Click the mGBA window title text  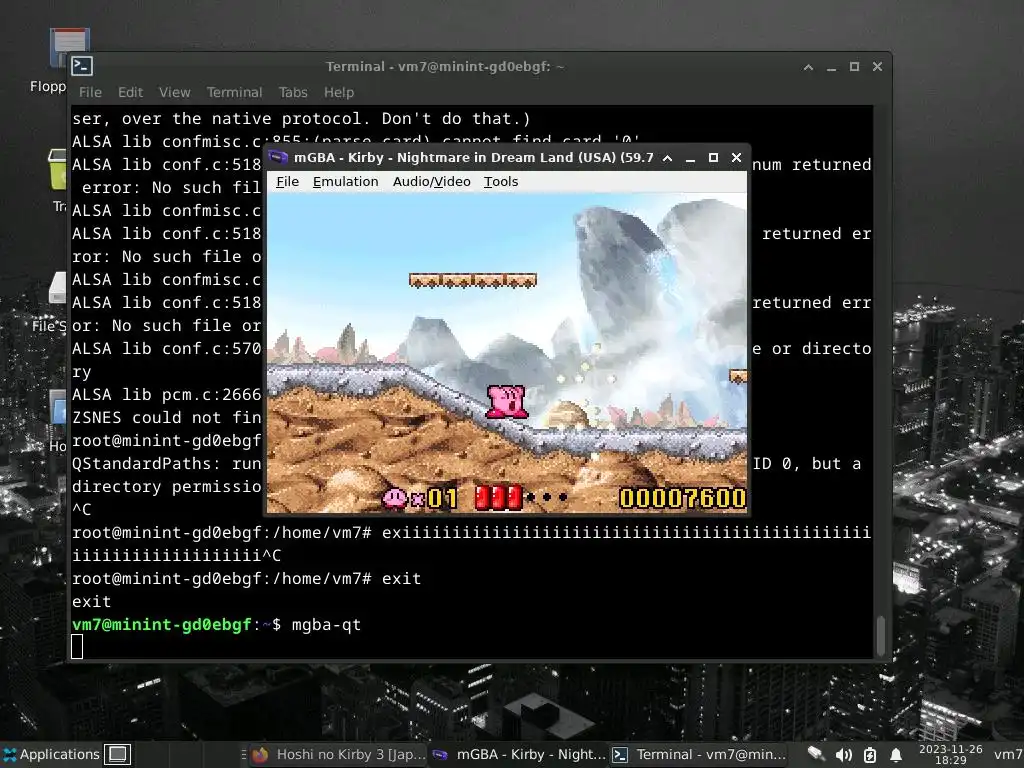[473, 157]
